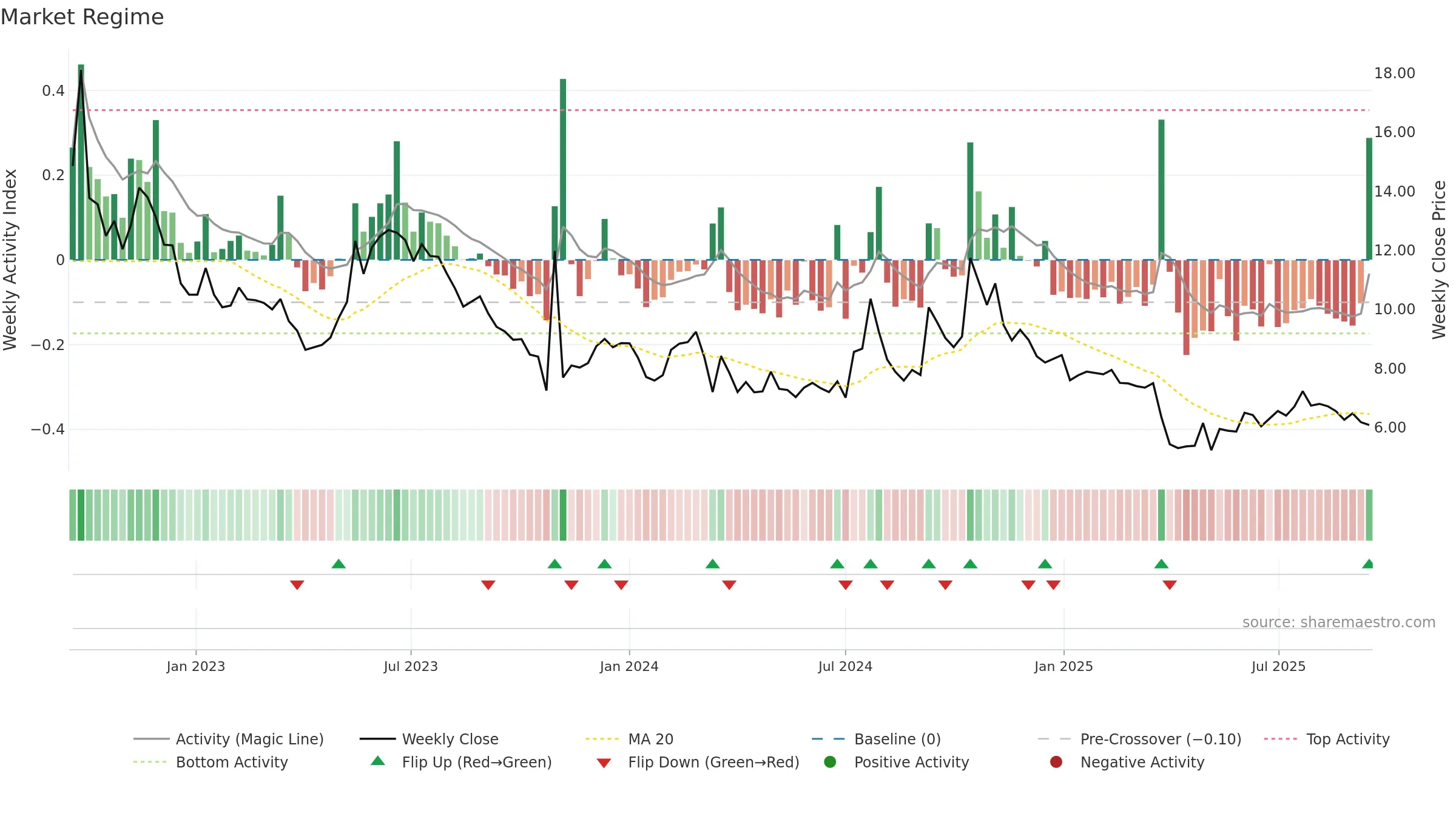Image resolution: width=1456 pixels, height=819 pixels.
Task: Click the 18.00 price axis tick label
Action: (1395, 73)
